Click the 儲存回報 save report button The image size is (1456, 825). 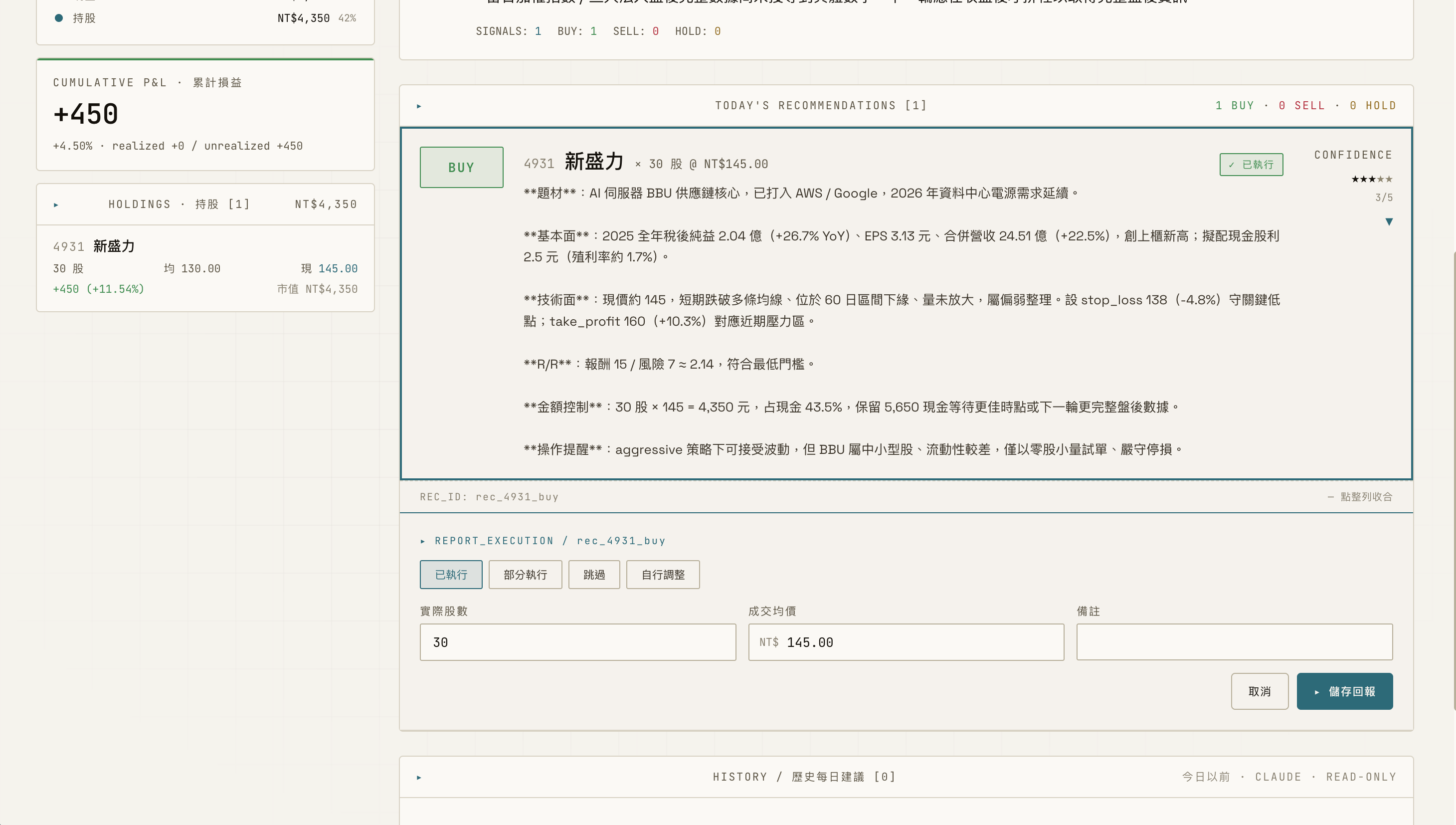[x=1344, y=691]
